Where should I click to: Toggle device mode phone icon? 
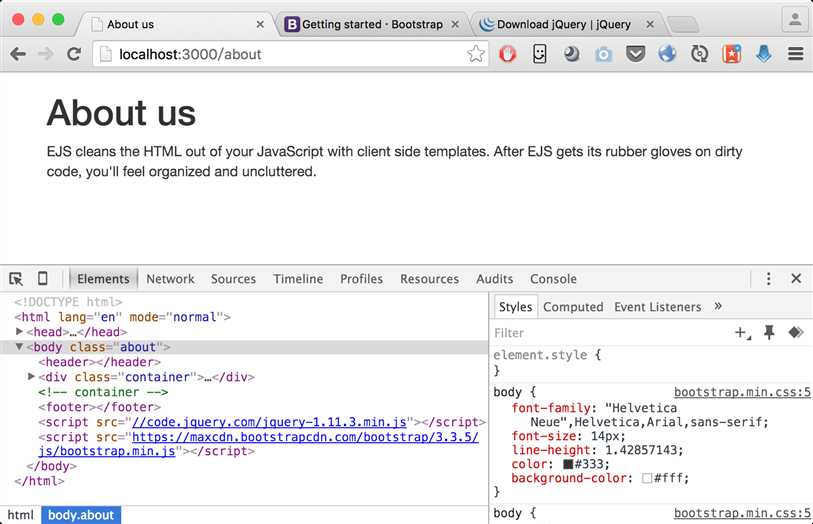[43, 279]
